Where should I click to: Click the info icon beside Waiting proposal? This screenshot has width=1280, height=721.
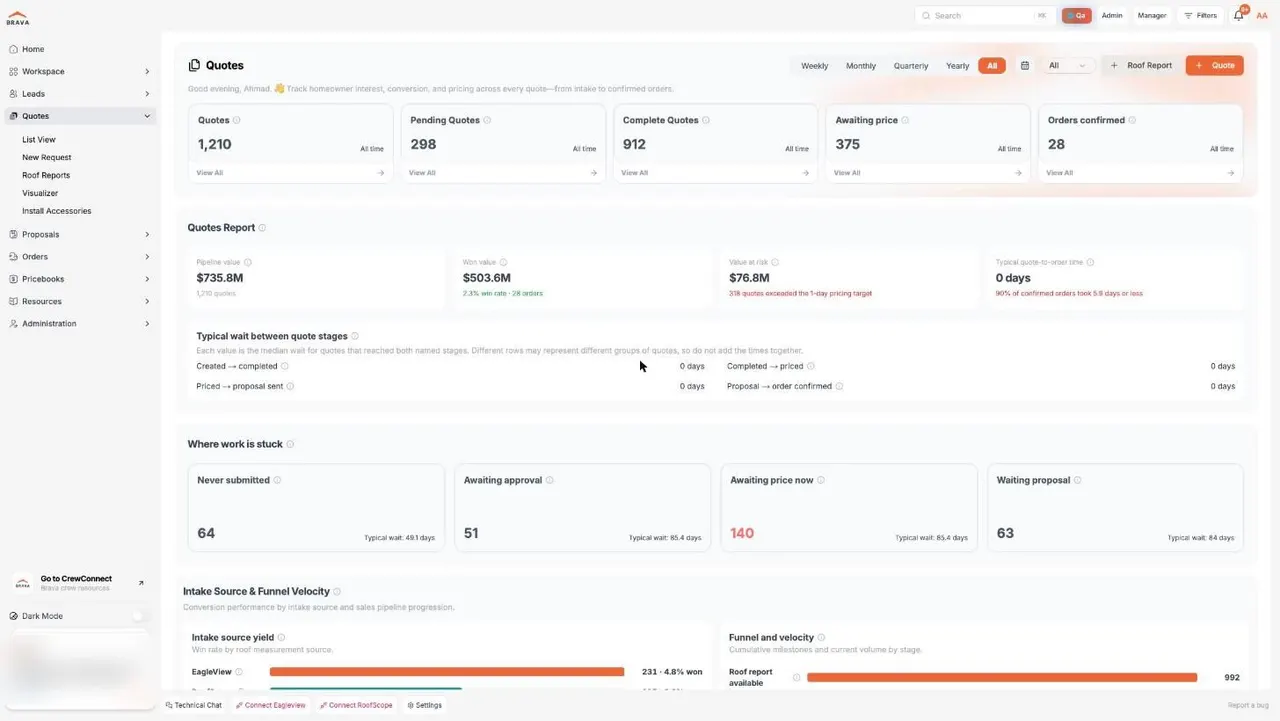coord(1077,480)
